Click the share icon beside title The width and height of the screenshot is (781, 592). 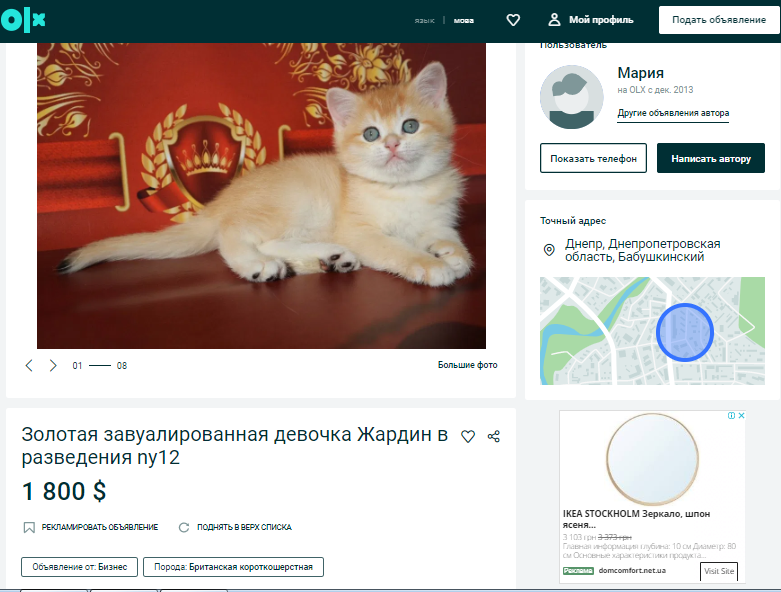pos(493,437)
